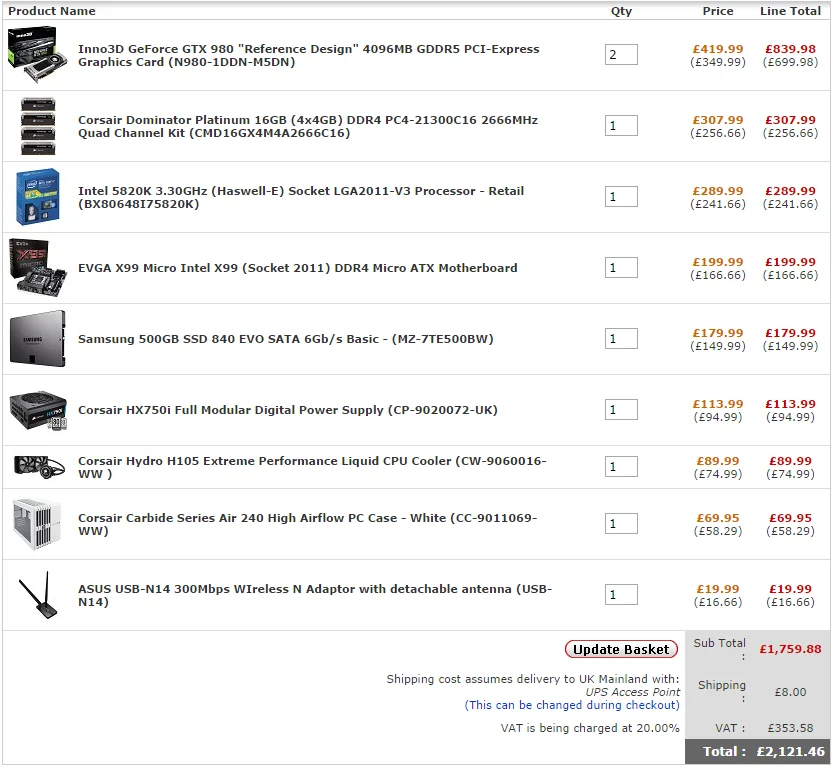Focus quantity field for Corsair Carbide Air 240
The width and height of the screenshot is (836, 768).
click(x=621, y=523)
